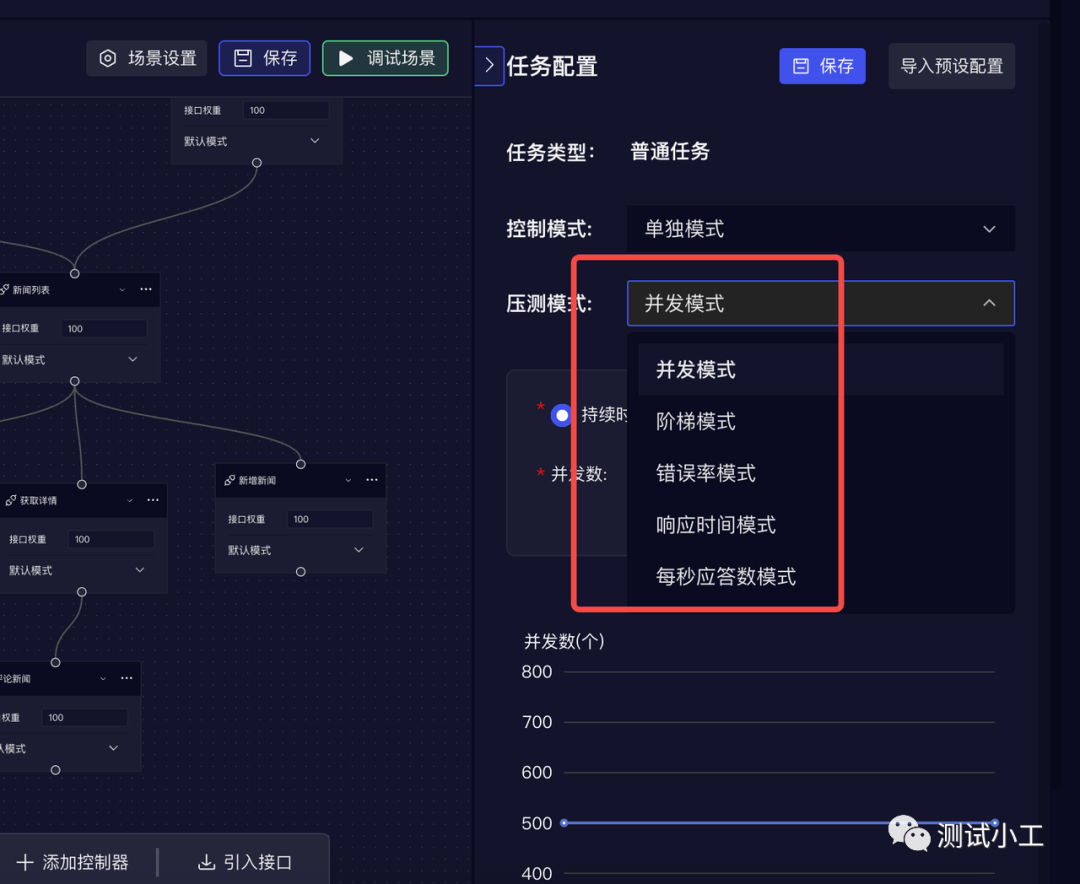Open 默认模式 dropdown in 新增新闻 node

click(x=296, y=550)
